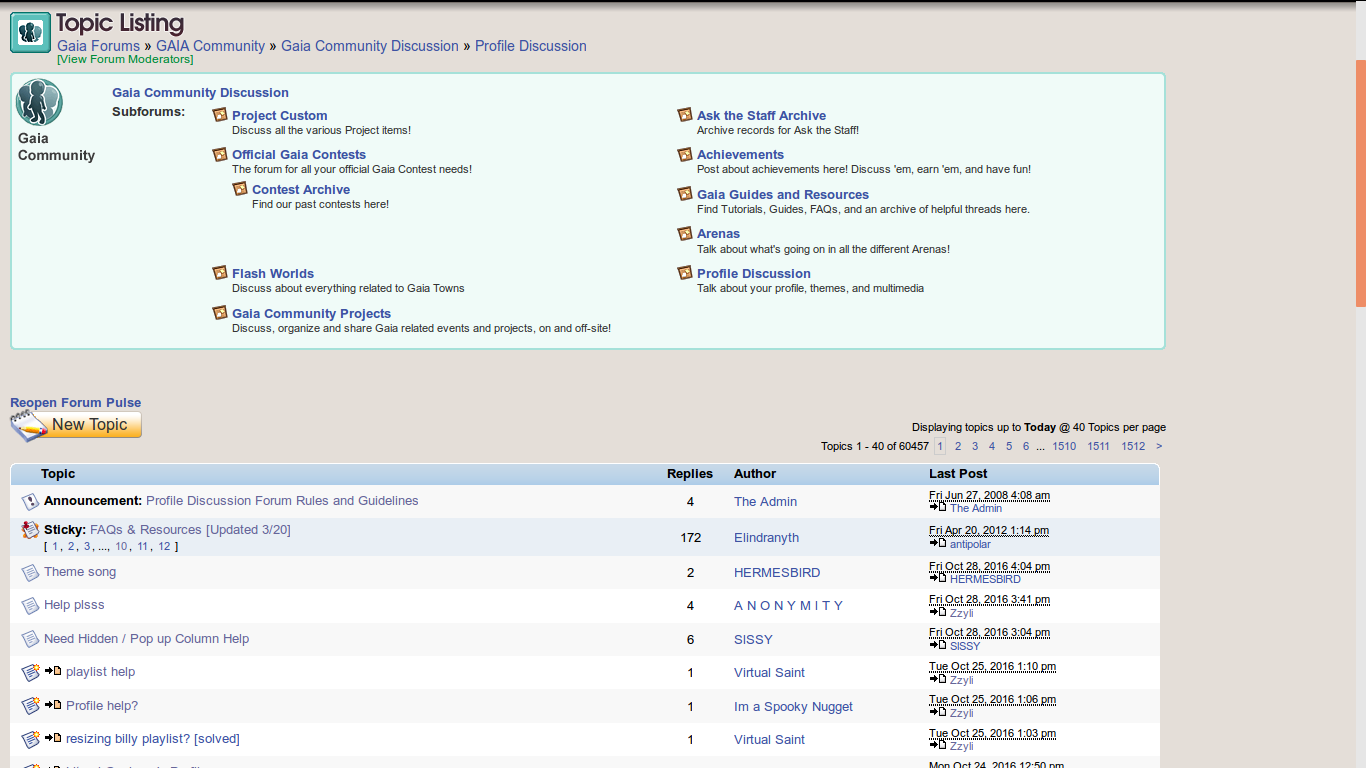Open the Arenas subforum link
This screenshot has height=768, width=1366.
click(718, 234)
